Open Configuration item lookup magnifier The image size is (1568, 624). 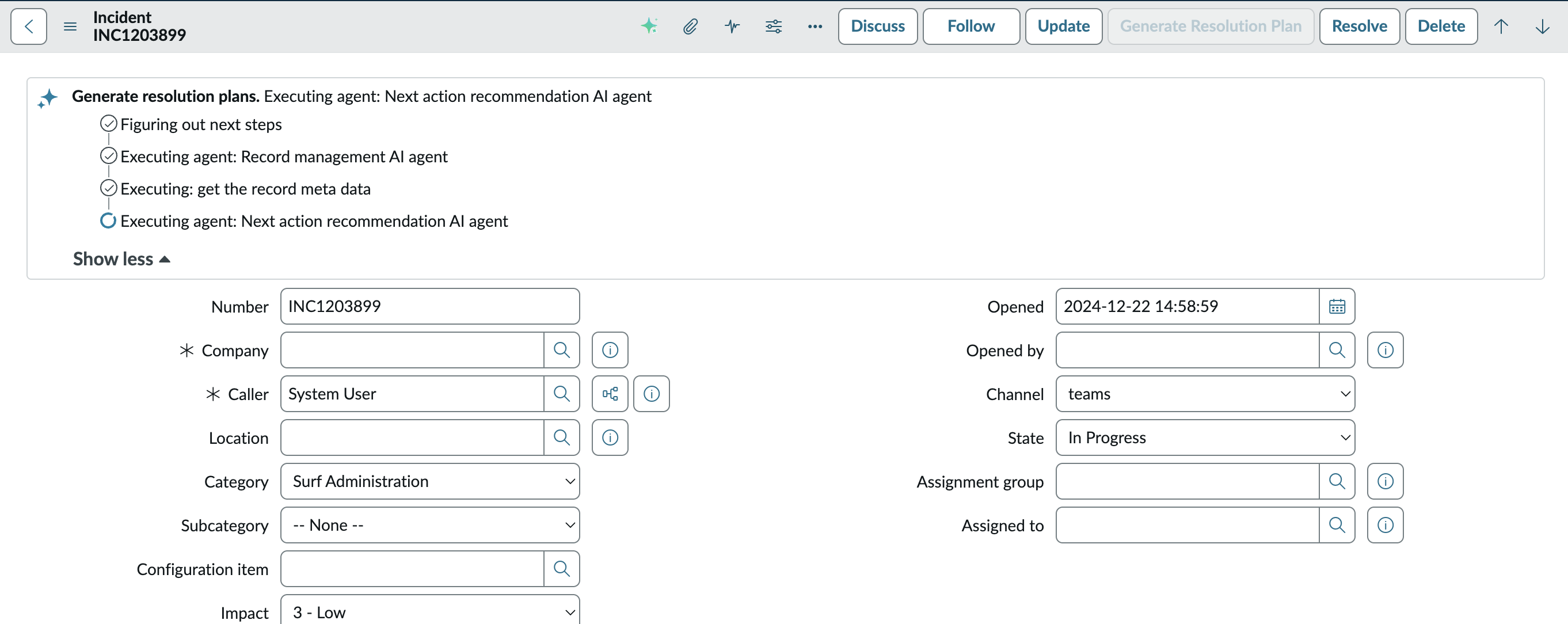[561, 569]
